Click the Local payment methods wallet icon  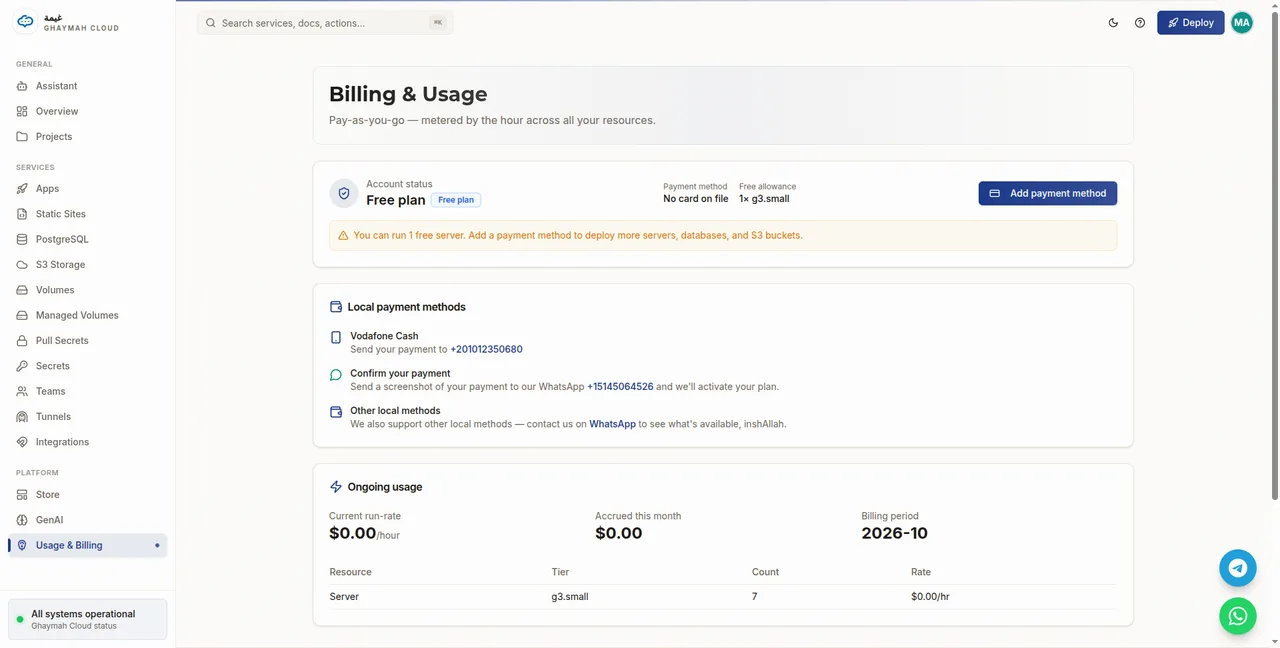click(336, 307)
